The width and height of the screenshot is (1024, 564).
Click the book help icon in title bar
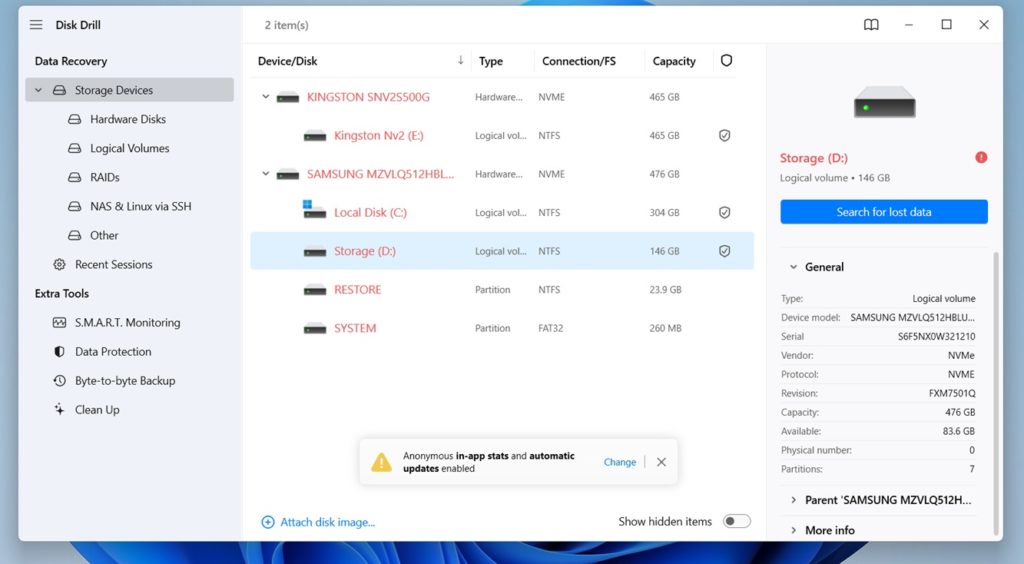pos(871,25)
